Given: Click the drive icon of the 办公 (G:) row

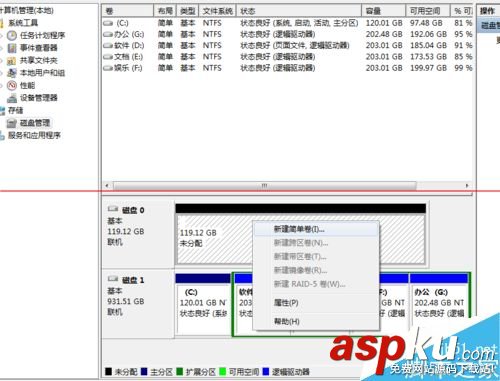Looking at the screenshot, I should [x=108, y=34].
